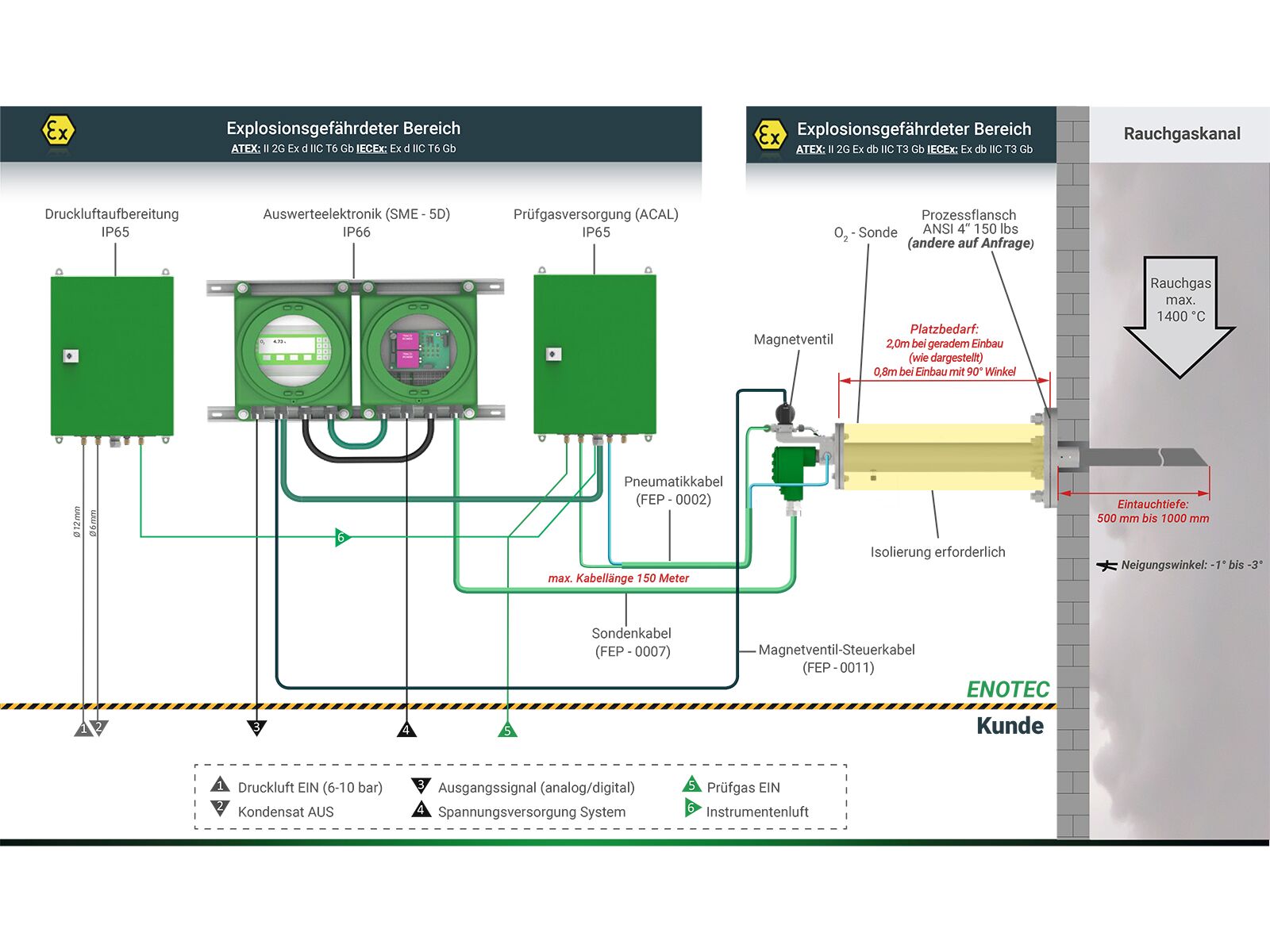Click the 'O2 - Sonde' label

click(865, 233)
